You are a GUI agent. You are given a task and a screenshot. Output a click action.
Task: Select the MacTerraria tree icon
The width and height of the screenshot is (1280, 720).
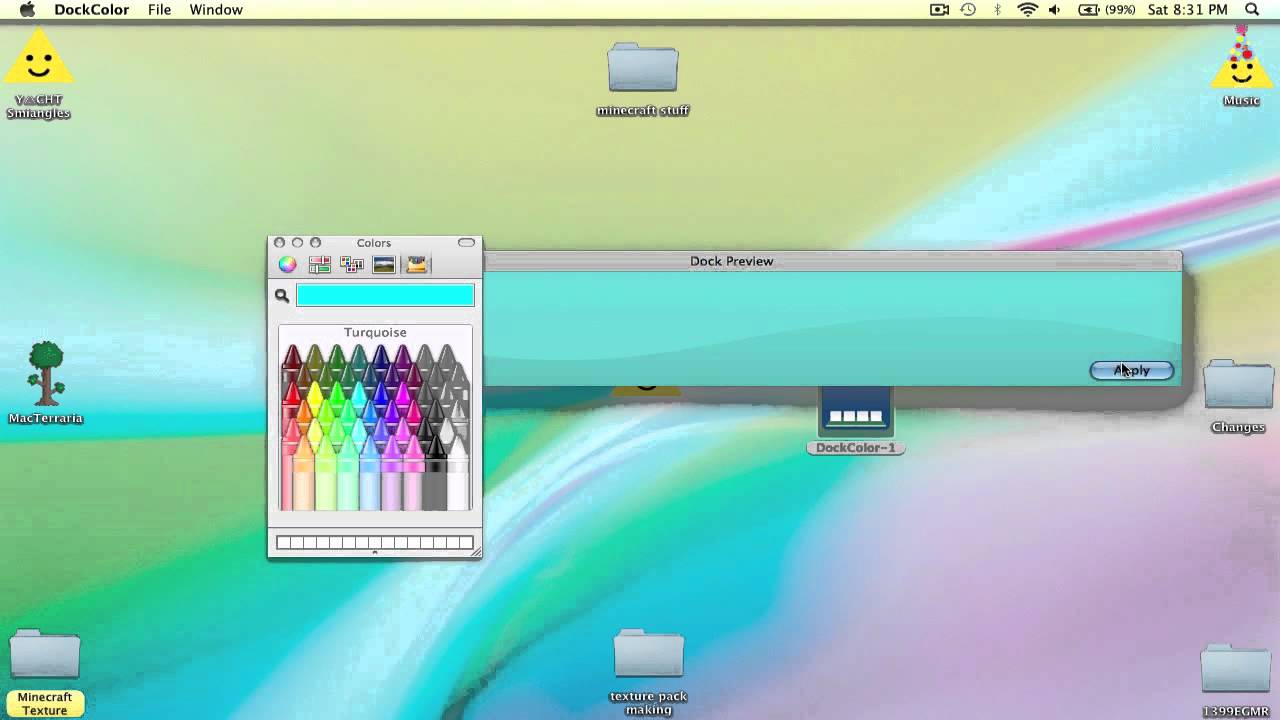(45, 382)
